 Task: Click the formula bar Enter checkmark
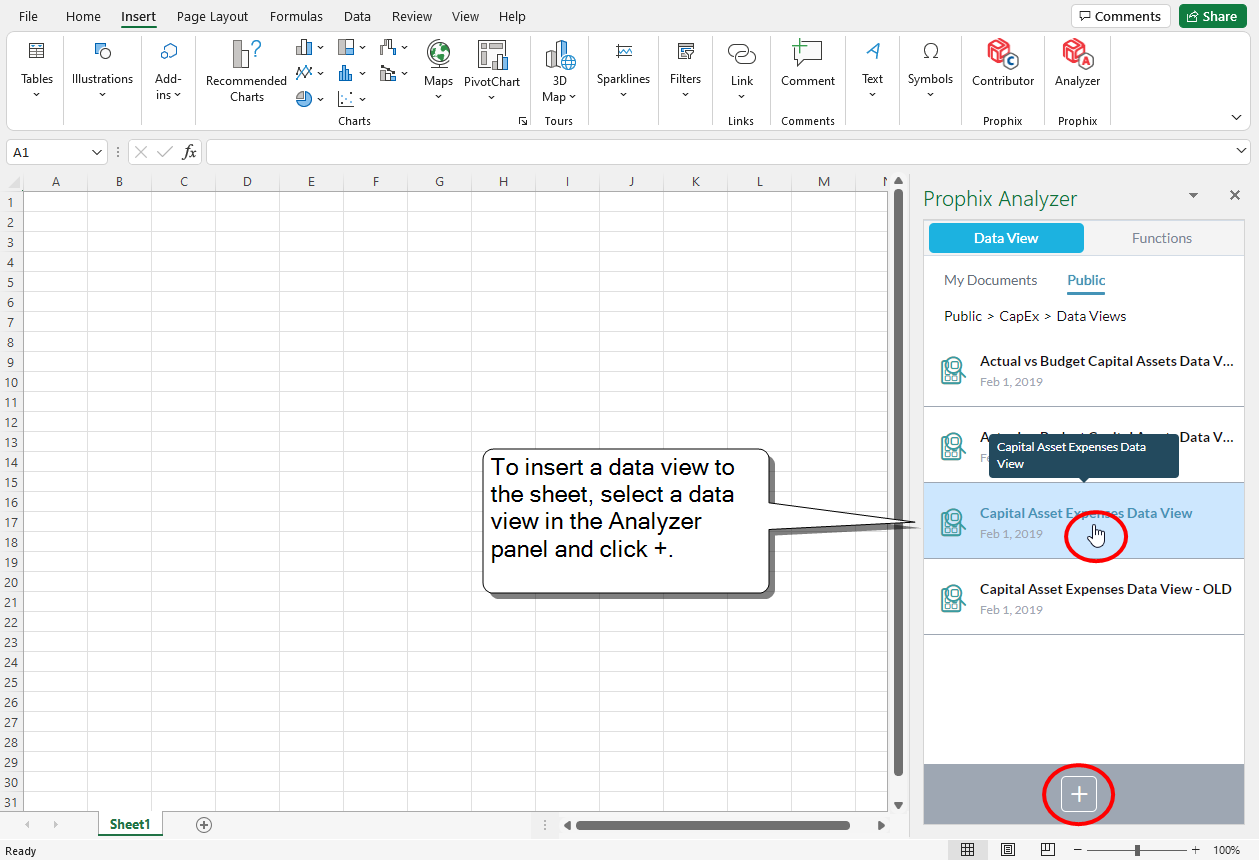click(166, 152)
